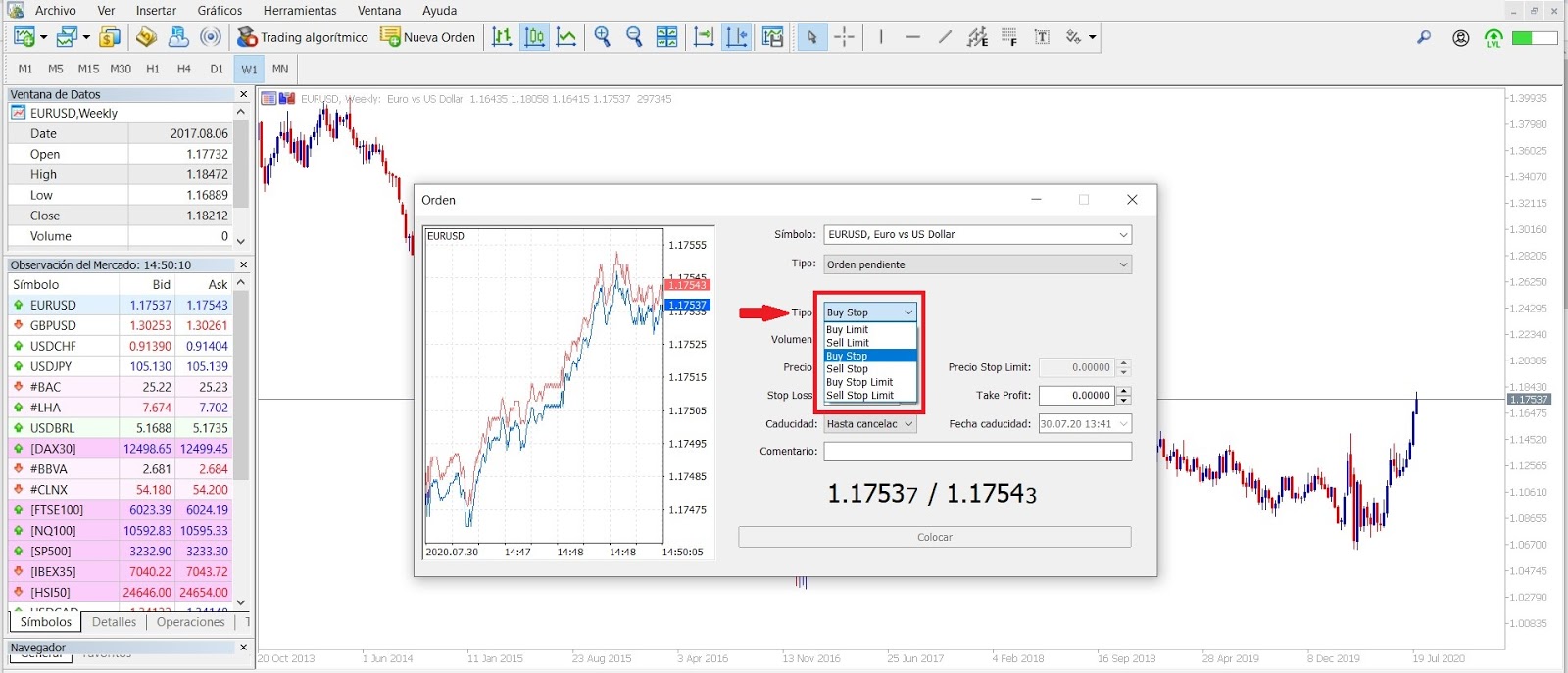Switch chart to bar chart type
1568x673 pixels.
pyautogui.click(x=502, y=37)
